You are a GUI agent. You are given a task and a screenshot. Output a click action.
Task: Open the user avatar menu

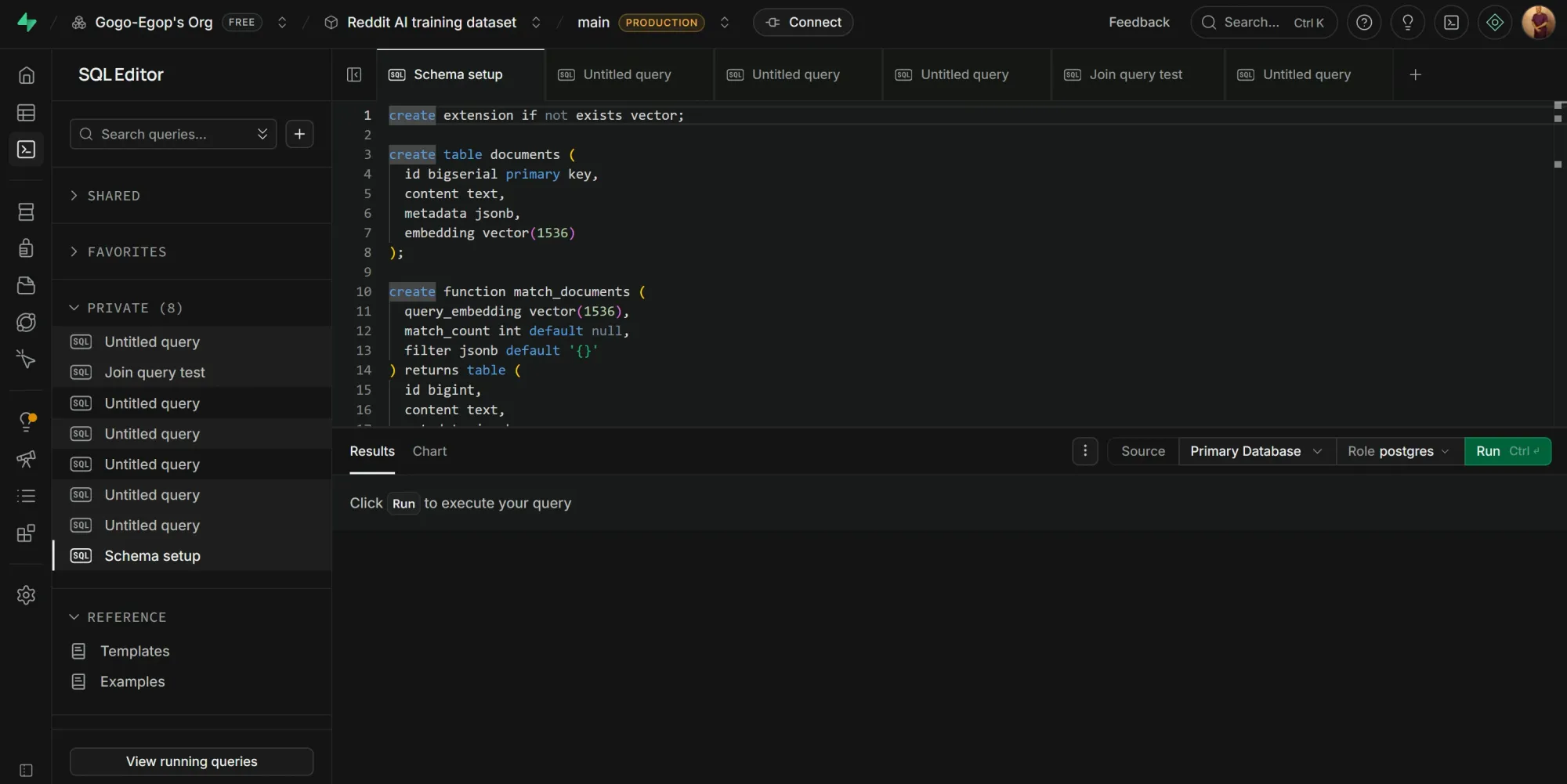(x=1538, y=22)
